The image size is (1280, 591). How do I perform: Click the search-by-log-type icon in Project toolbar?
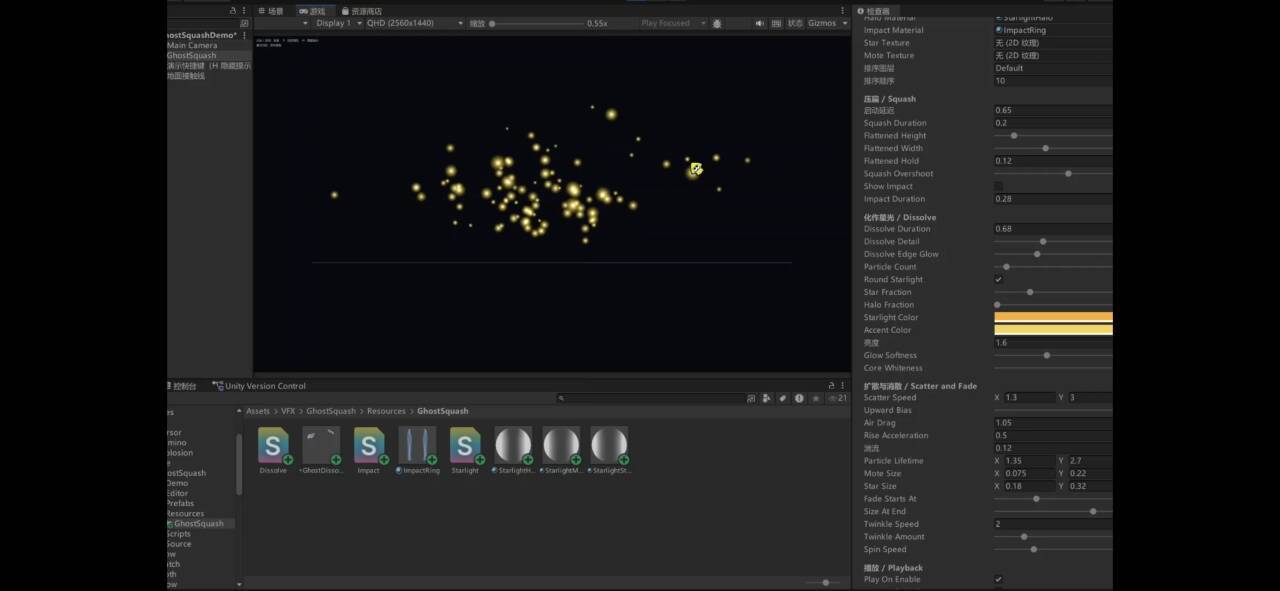799,398
